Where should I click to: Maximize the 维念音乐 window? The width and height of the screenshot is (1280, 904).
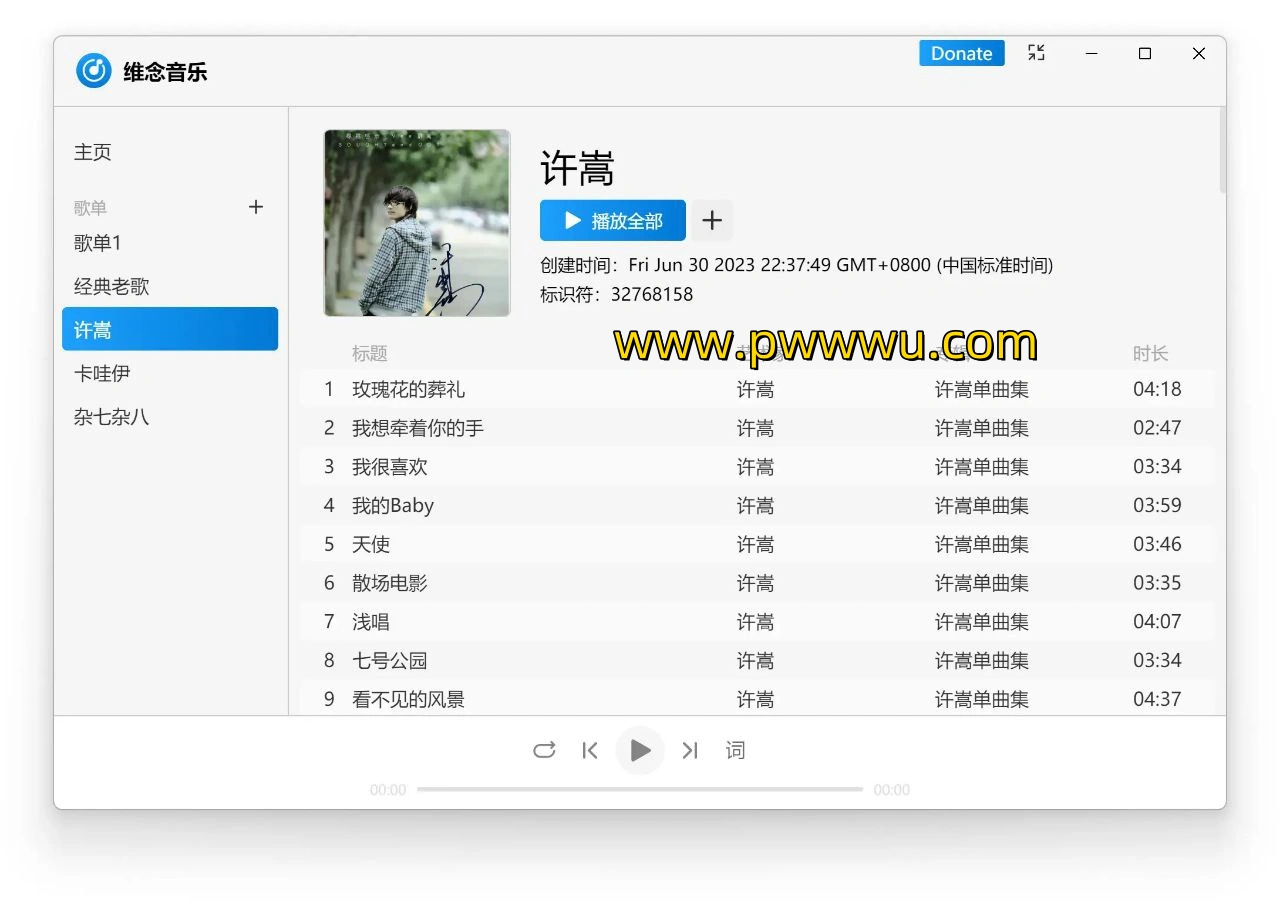click(1145, 53)
